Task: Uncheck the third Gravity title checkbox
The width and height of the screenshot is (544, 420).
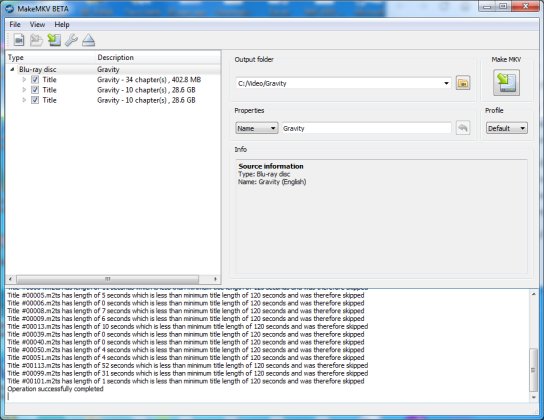Action: click(x=35, y=100)
